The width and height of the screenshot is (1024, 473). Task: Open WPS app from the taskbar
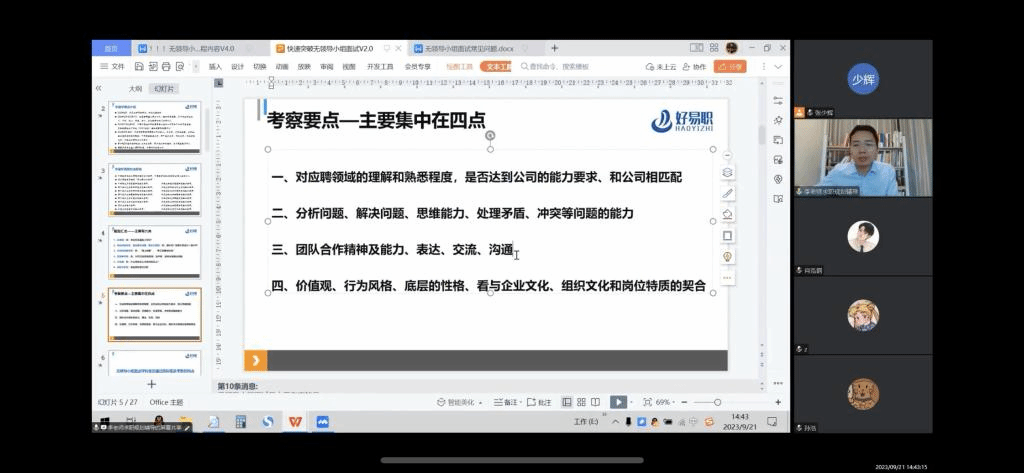[x=295, y=422]
